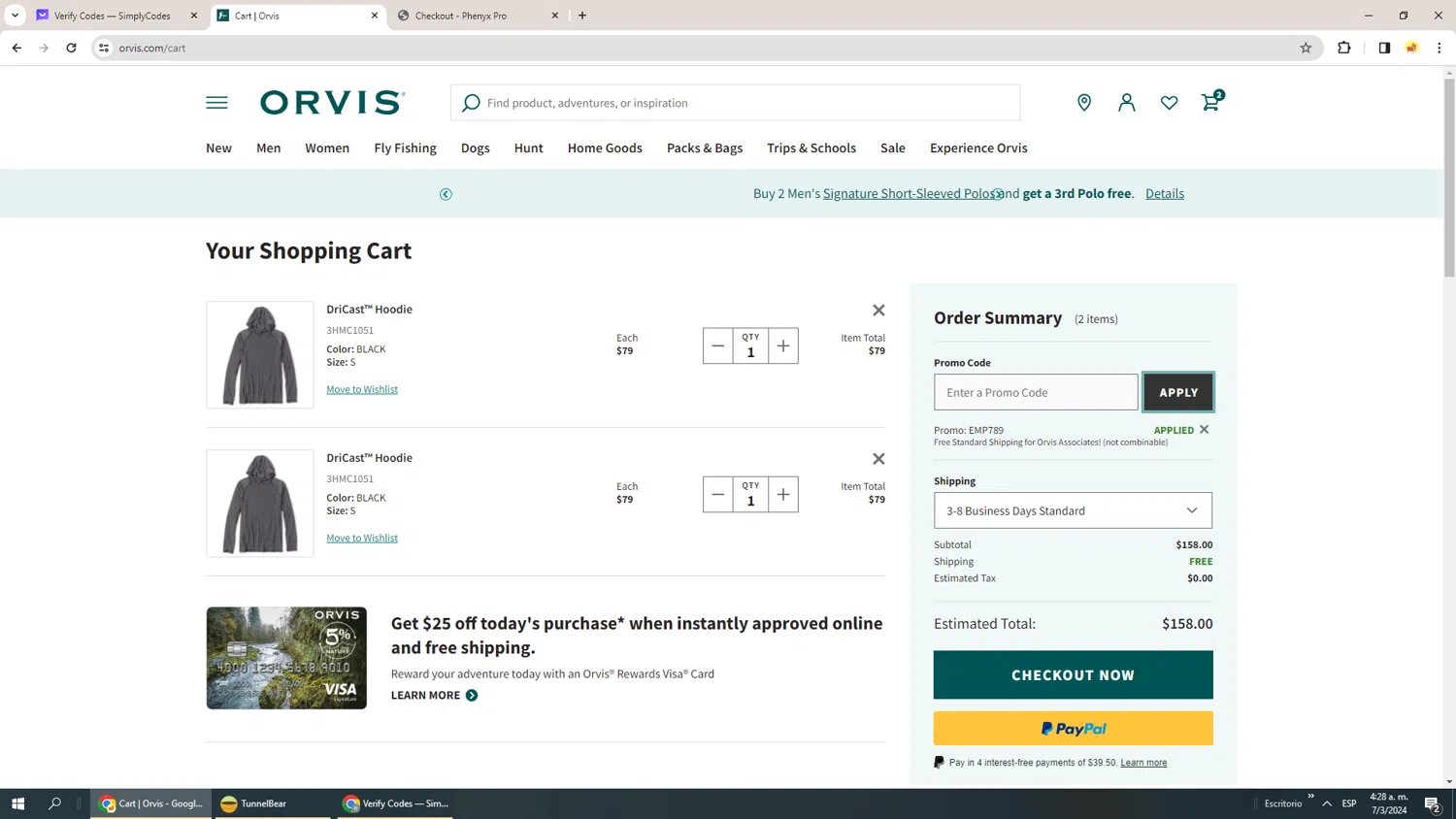Open the Trips & Schools menu category

(811, 148)
